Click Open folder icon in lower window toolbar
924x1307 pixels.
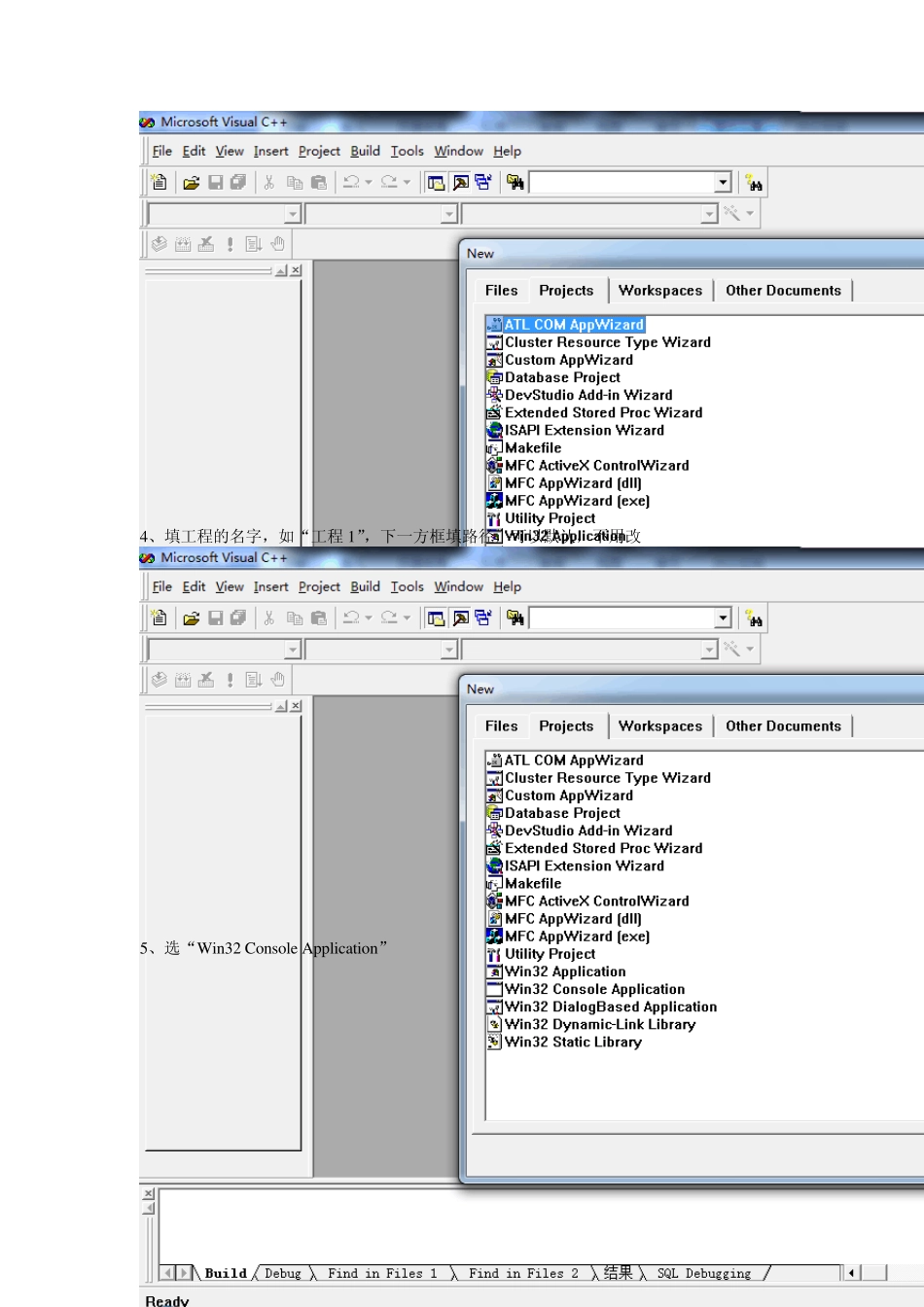pos(192,618)
